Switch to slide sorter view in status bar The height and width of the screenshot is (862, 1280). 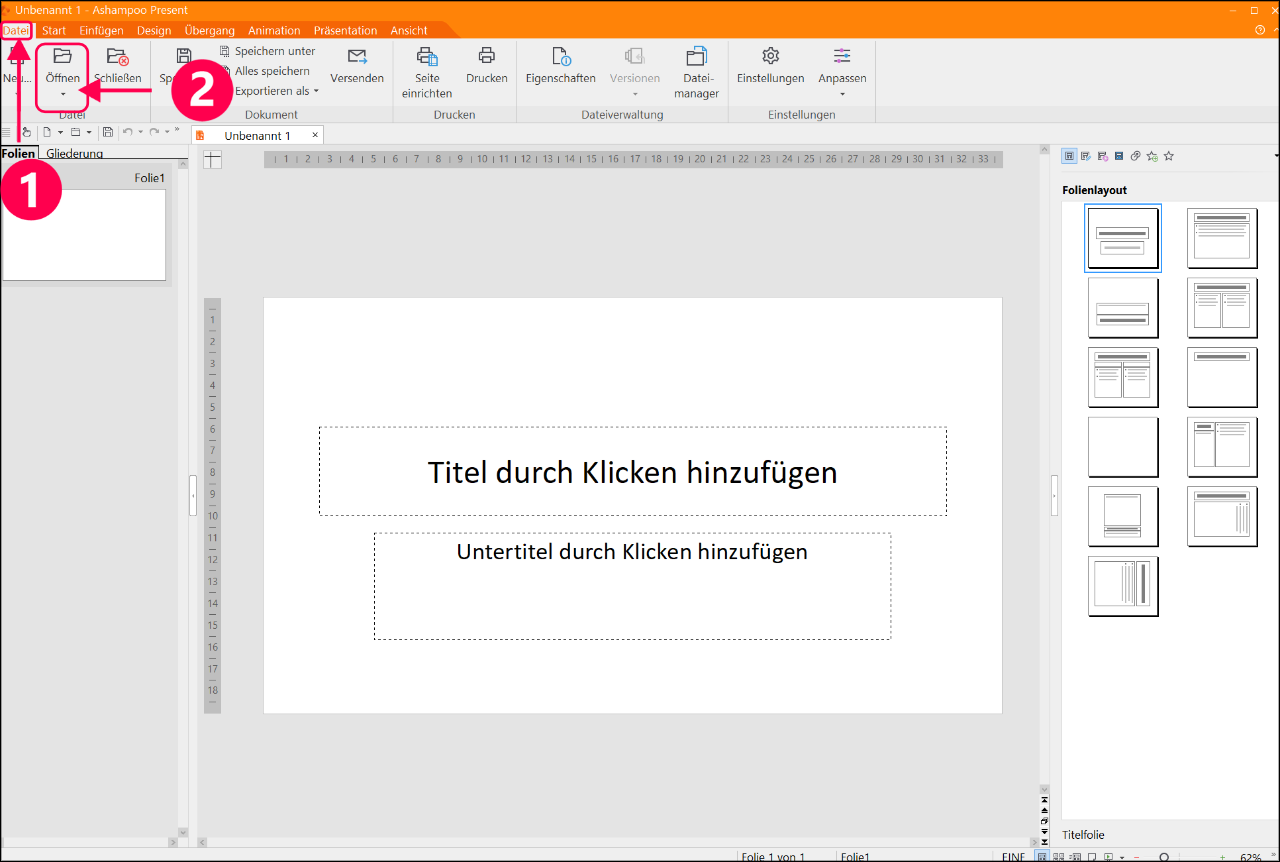(x=1058, y=857)
